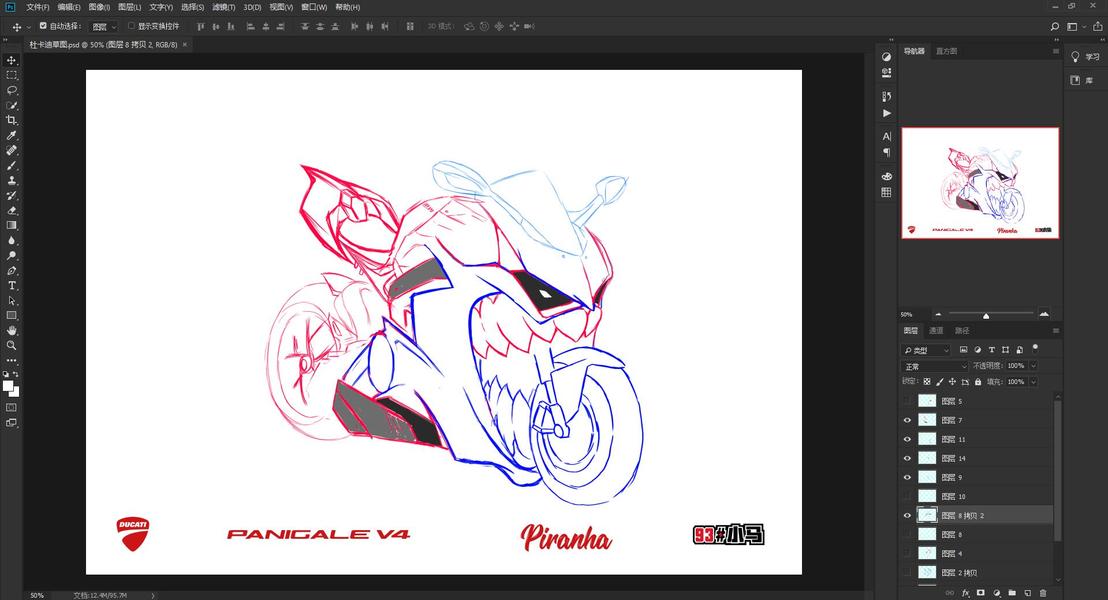Image resolution: width=1108 pixels, height=600 pixels.
Task: Click the lock all padlock icon
Action: point(978,382)
